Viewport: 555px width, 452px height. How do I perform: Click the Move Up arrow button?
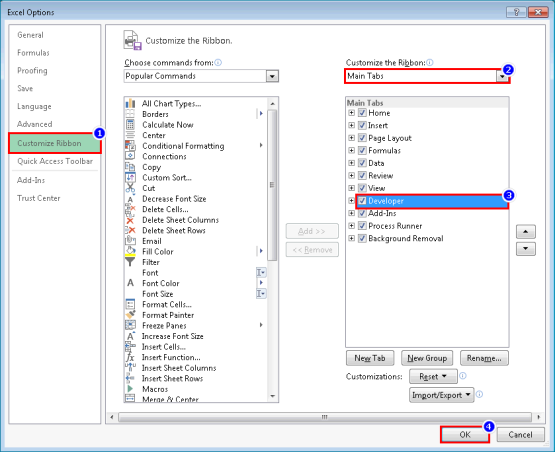point(526,232)
